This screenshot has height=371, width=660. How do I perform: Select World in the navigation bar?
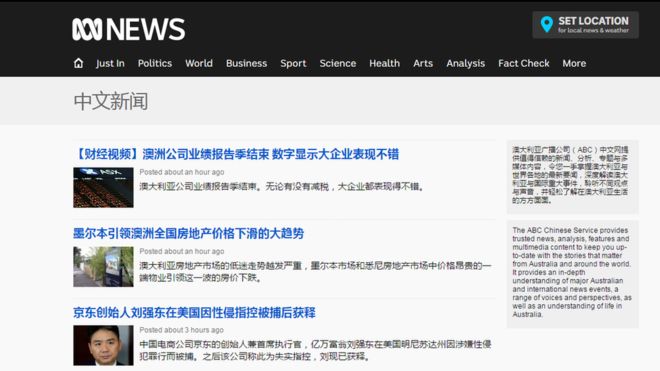pos(199,63)
